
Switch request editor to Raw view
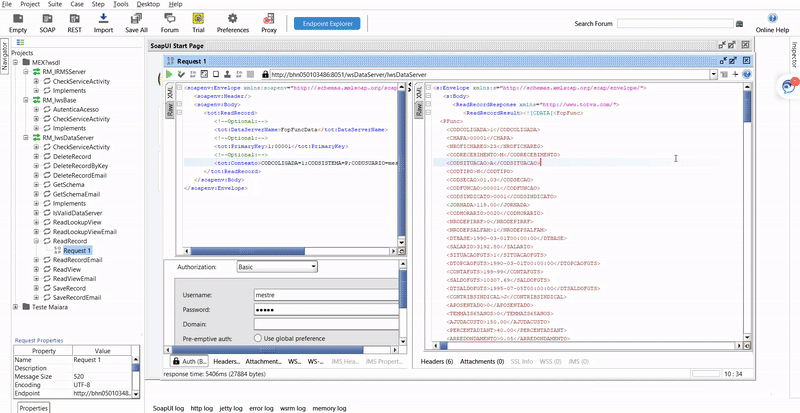[170, 109]
